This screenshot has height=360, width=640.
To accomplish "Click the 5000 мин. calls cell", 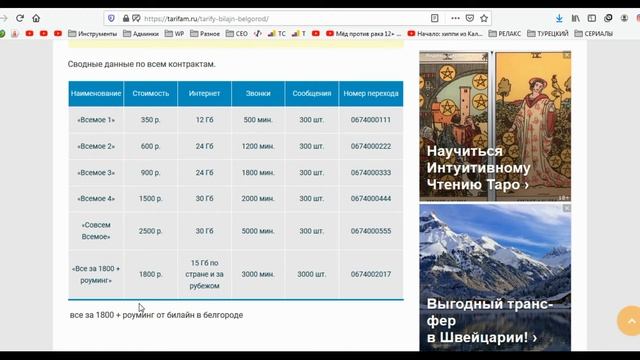I will pos(258,231).
